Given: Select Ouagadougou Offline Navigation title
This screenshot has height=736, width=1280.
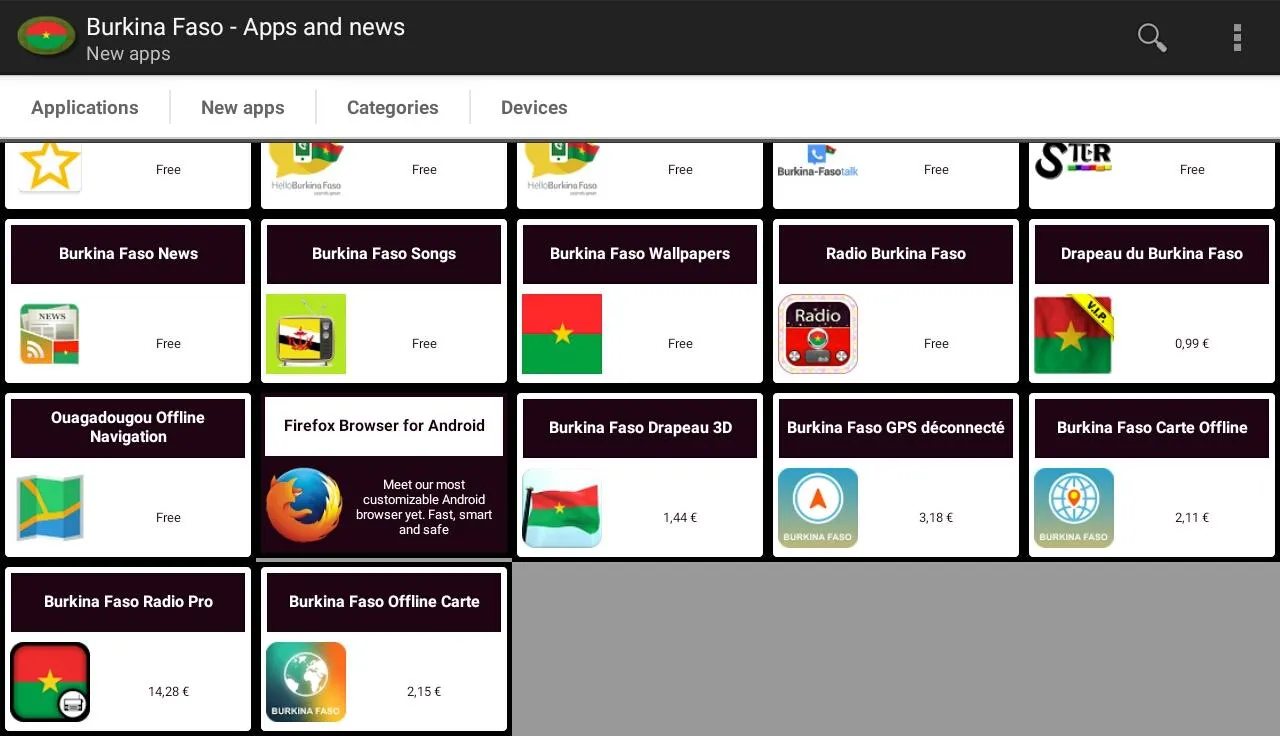Looking at the screenshot, I should 128,427.
